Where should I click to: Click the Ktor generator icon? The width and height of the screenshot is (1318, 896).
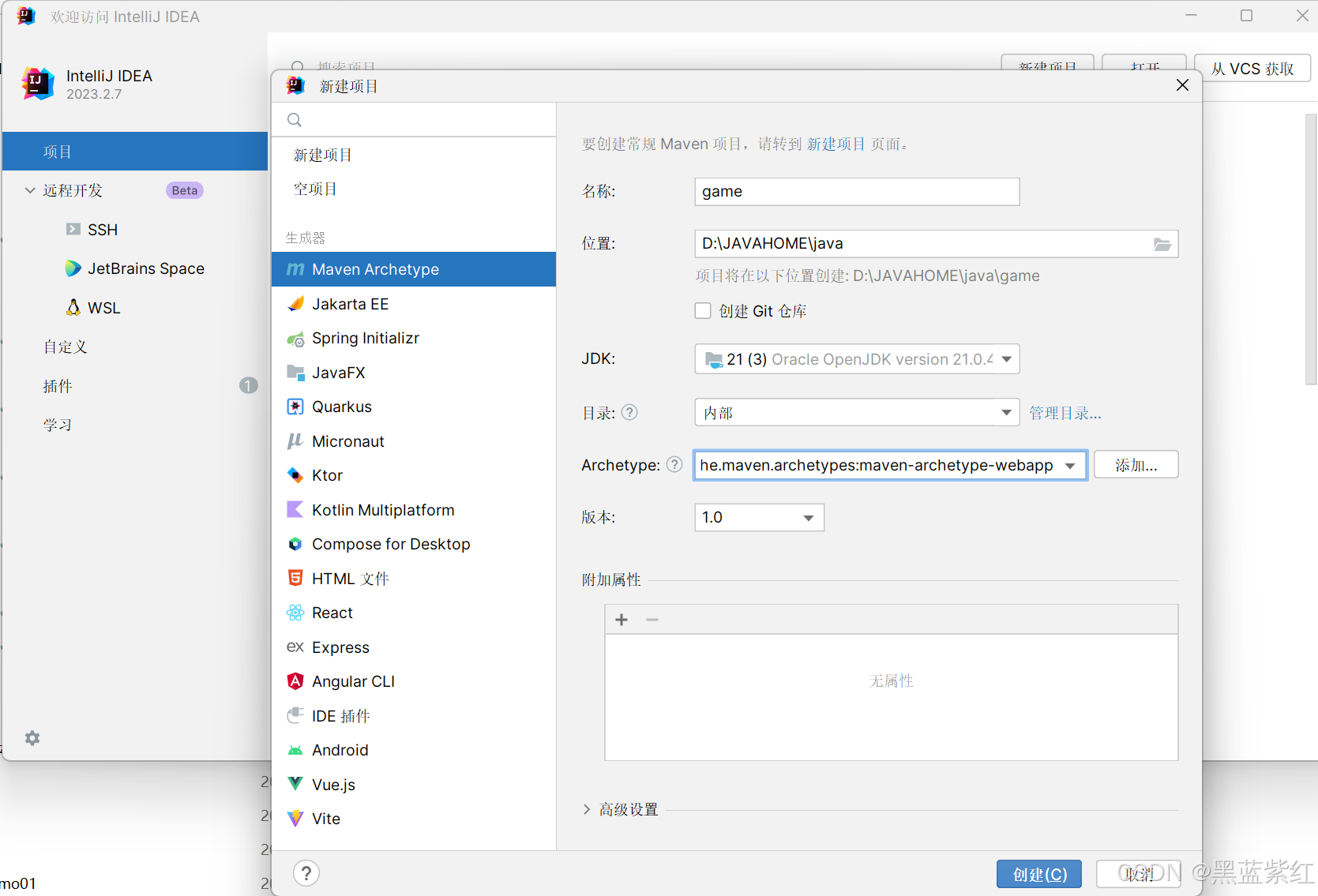(295, 475)
